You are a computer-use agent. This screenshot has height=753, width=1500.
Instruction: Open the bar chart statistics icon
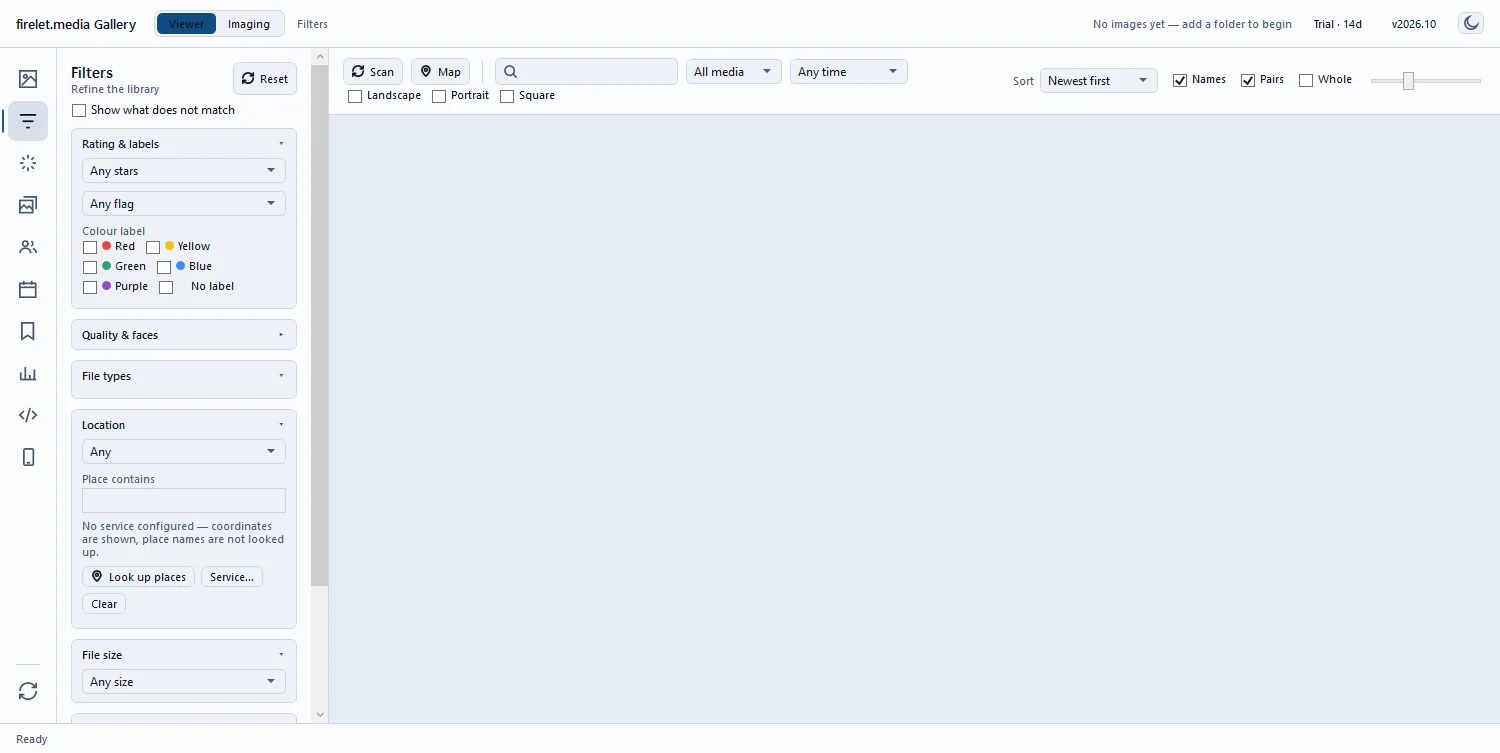28,373
